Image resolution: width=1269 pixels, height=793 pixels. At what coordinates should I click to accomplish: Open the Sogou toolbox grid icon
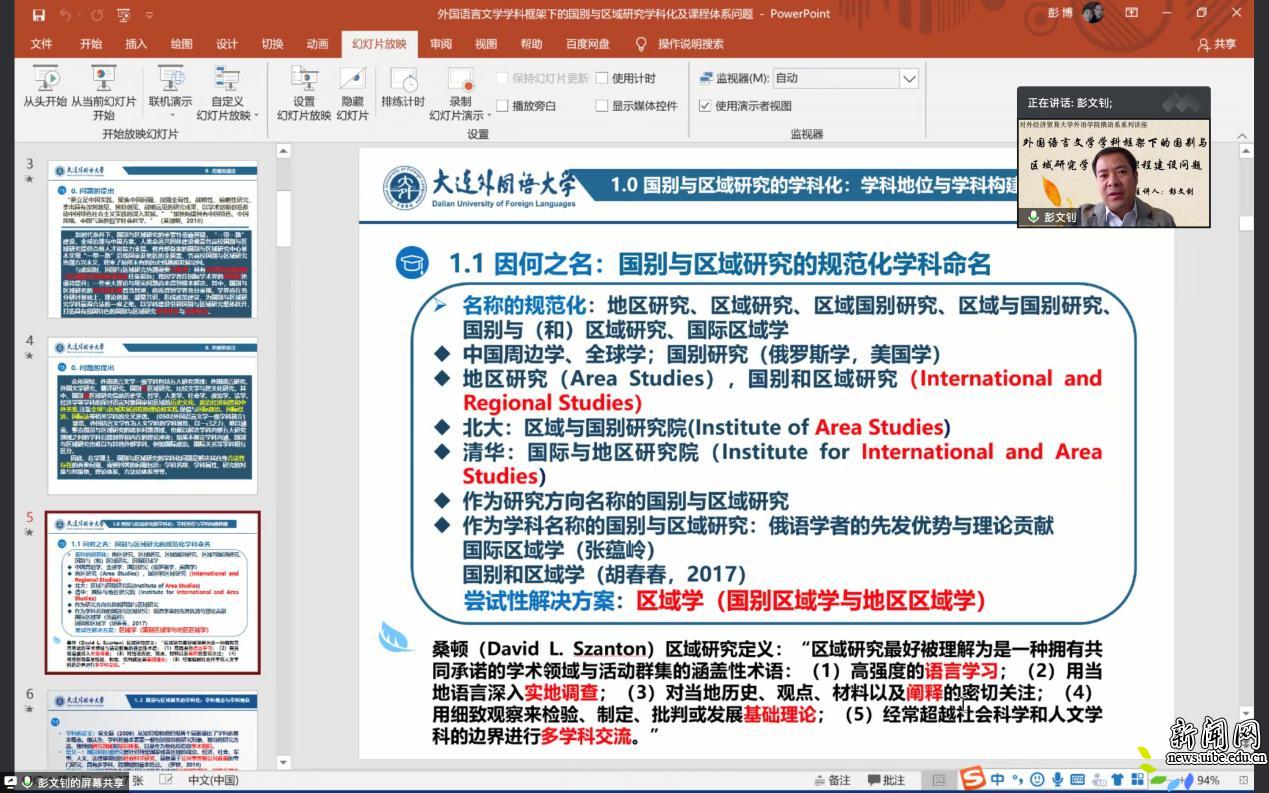pos(1137,779)
